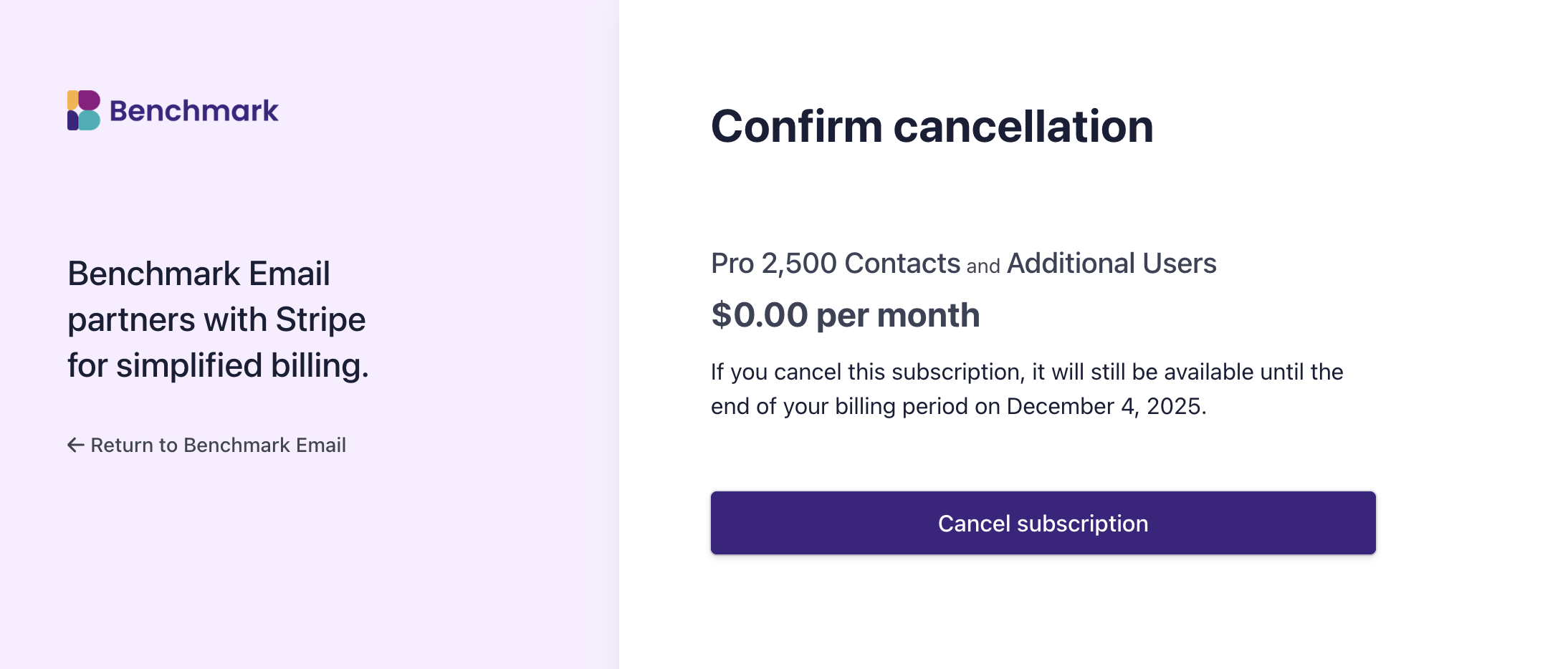The height and width of the screenshot is (669, 1568).
Task: Click the Additional Users product name
Action: (x=1112, y=264)
